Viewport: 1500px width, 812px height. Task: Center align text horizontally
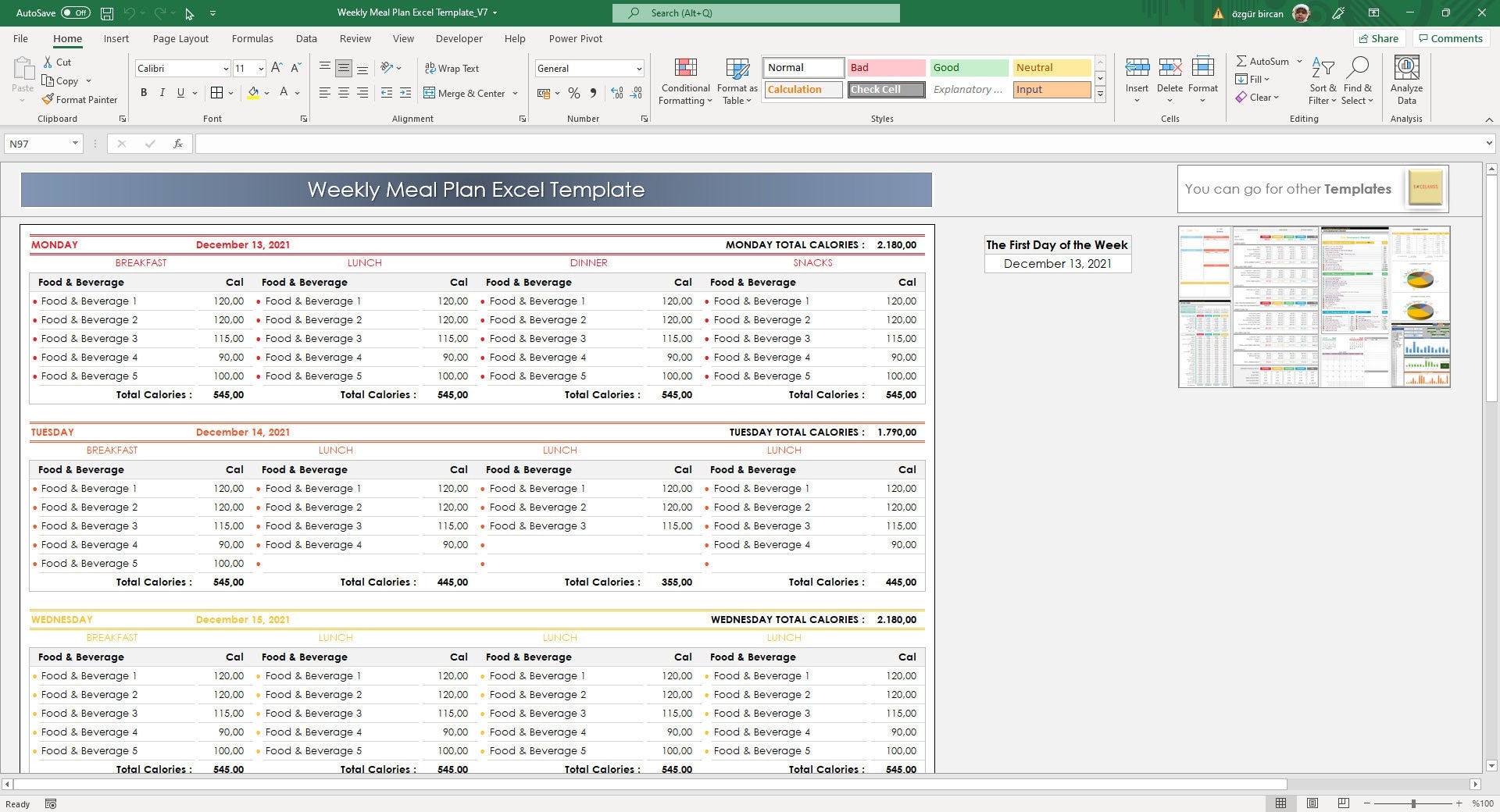(343, 93)
